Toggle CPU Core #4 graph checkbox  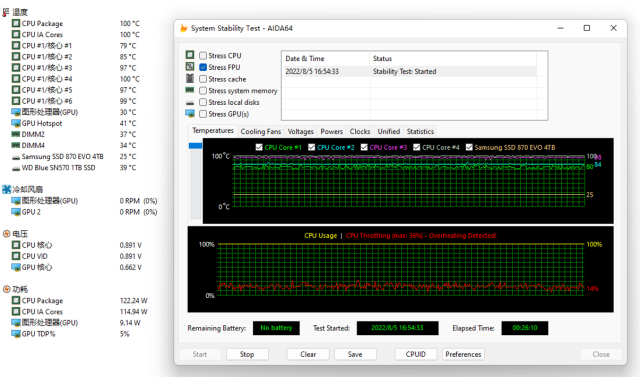pyautogui.click(x=416, y=147)
